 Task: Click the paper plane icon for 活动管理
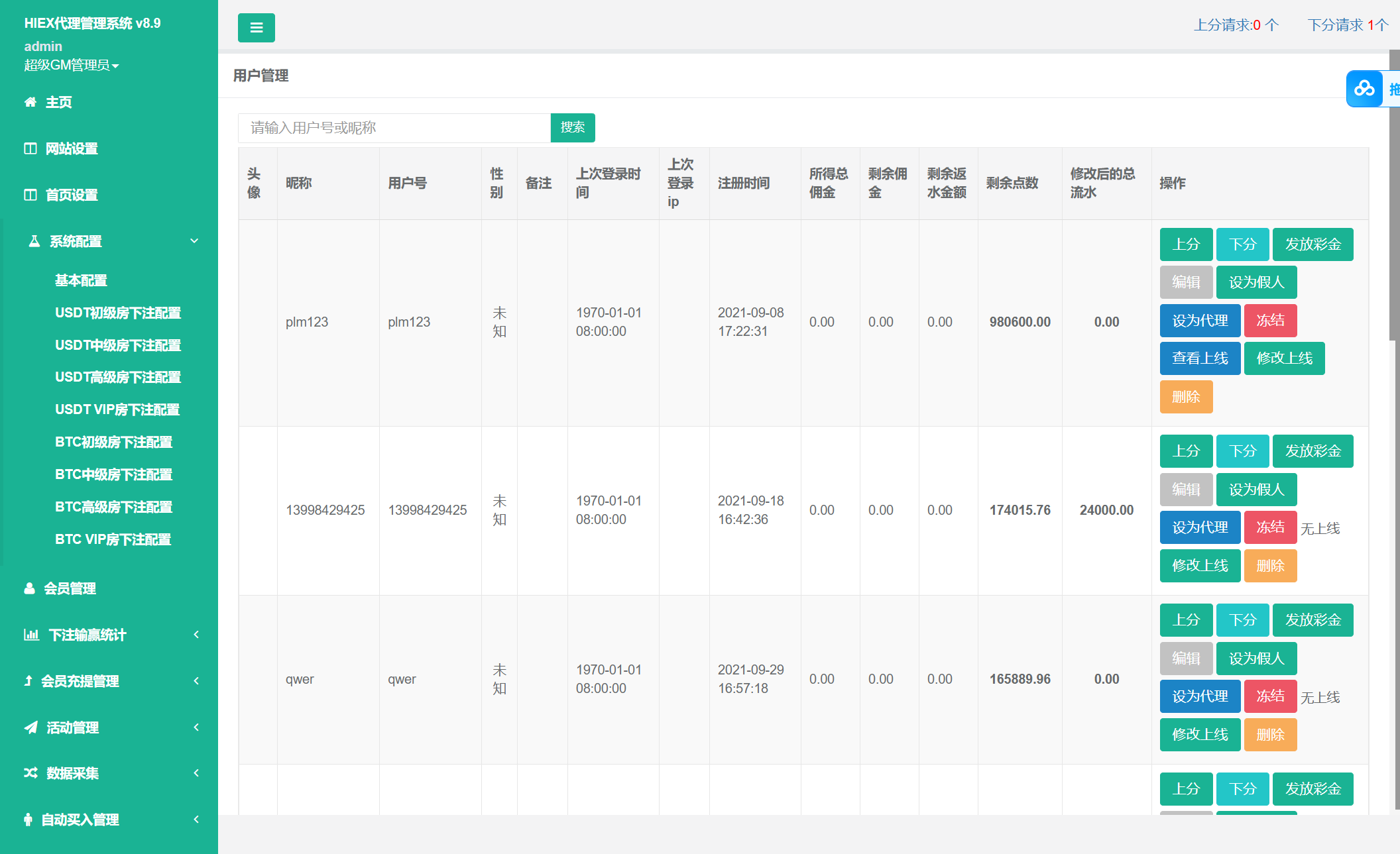[31, 727]
